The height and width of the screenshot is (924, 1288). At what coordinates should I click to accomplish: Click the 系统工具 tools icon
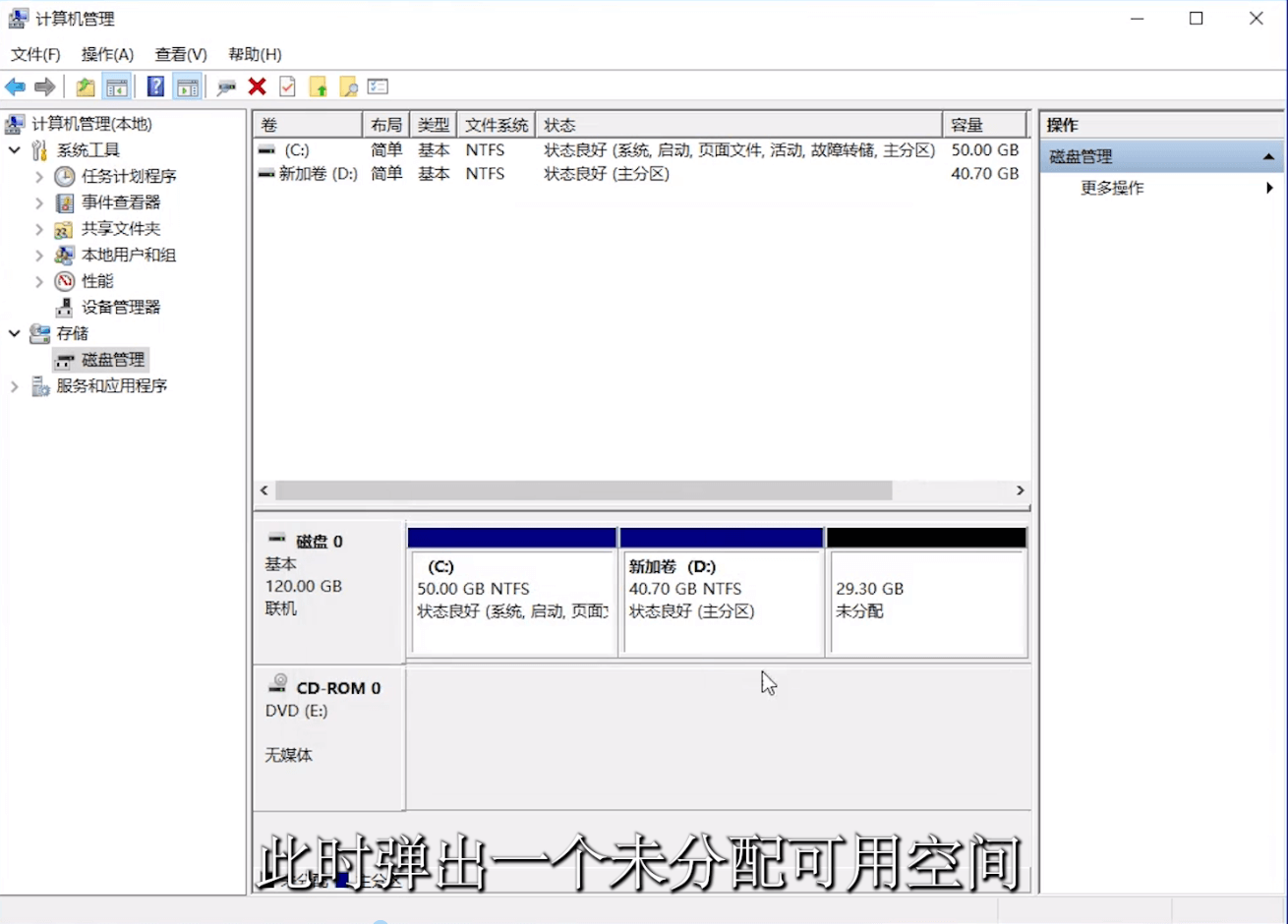39,150
